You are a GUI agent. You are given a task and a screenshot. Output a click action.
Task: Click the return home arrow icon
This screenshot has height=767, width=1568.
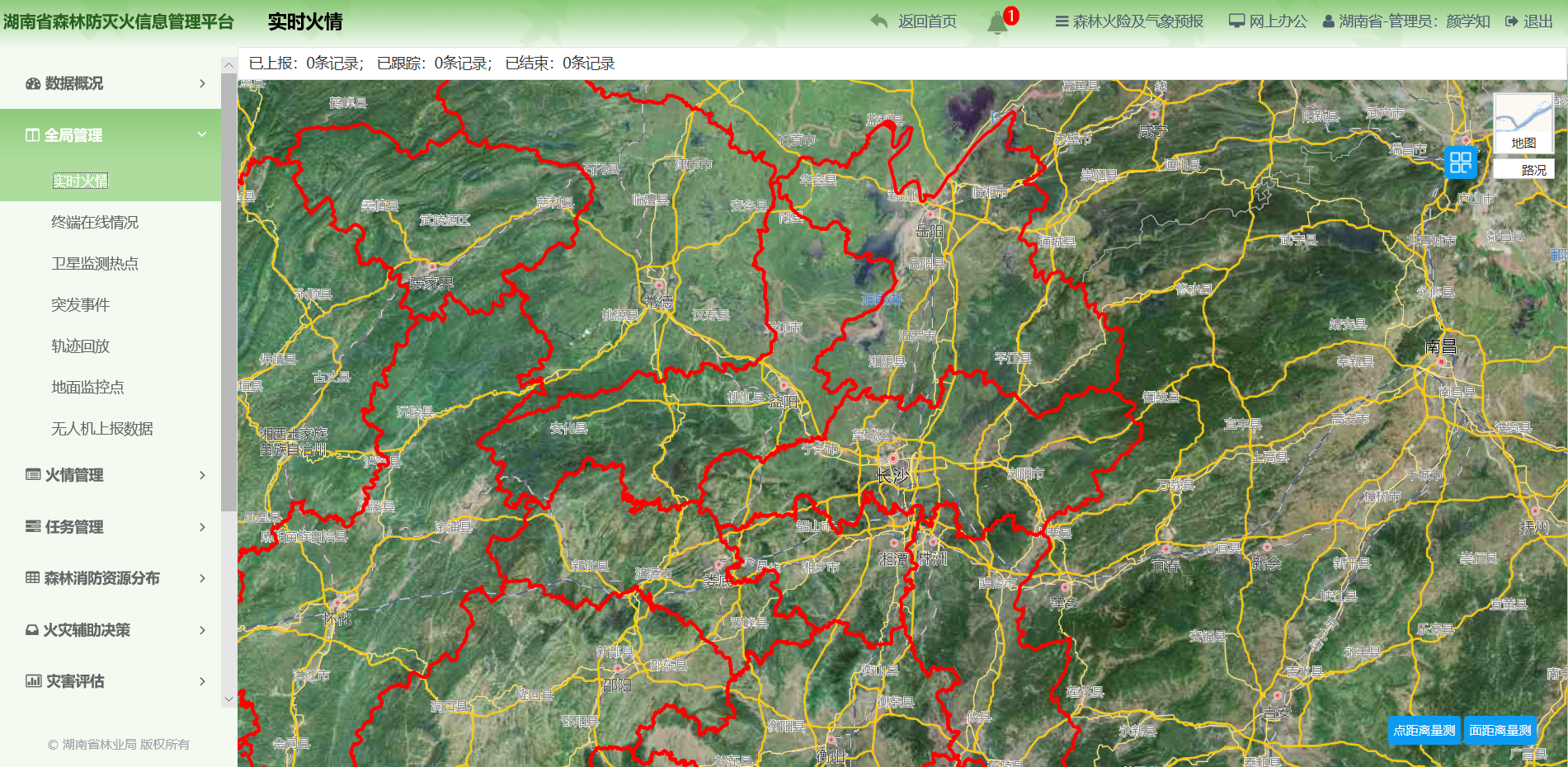click(x=879, y=21)
